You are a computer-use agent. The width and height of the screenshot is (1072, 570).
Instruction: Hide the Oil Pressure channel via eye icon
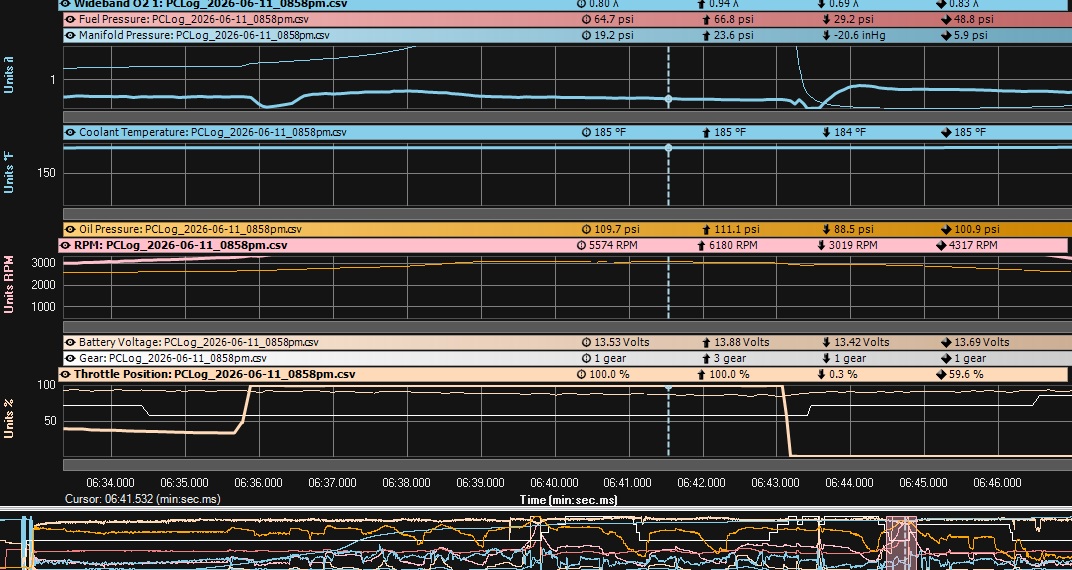pos(70,229)
